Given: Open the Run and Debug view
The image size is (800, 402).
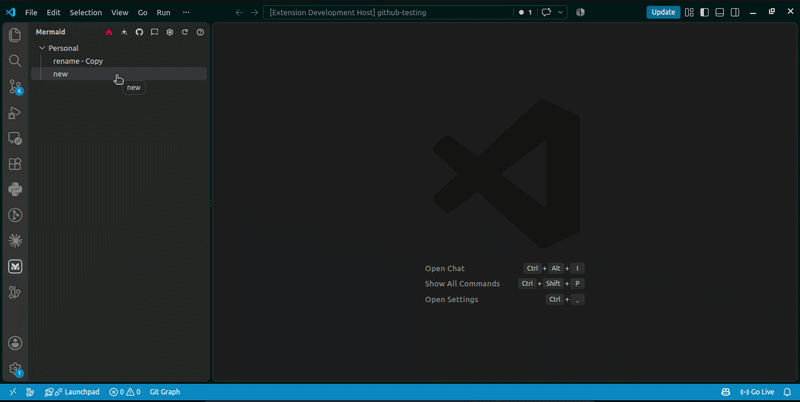Looking at the screenshot, I should [x=15, y=113].
